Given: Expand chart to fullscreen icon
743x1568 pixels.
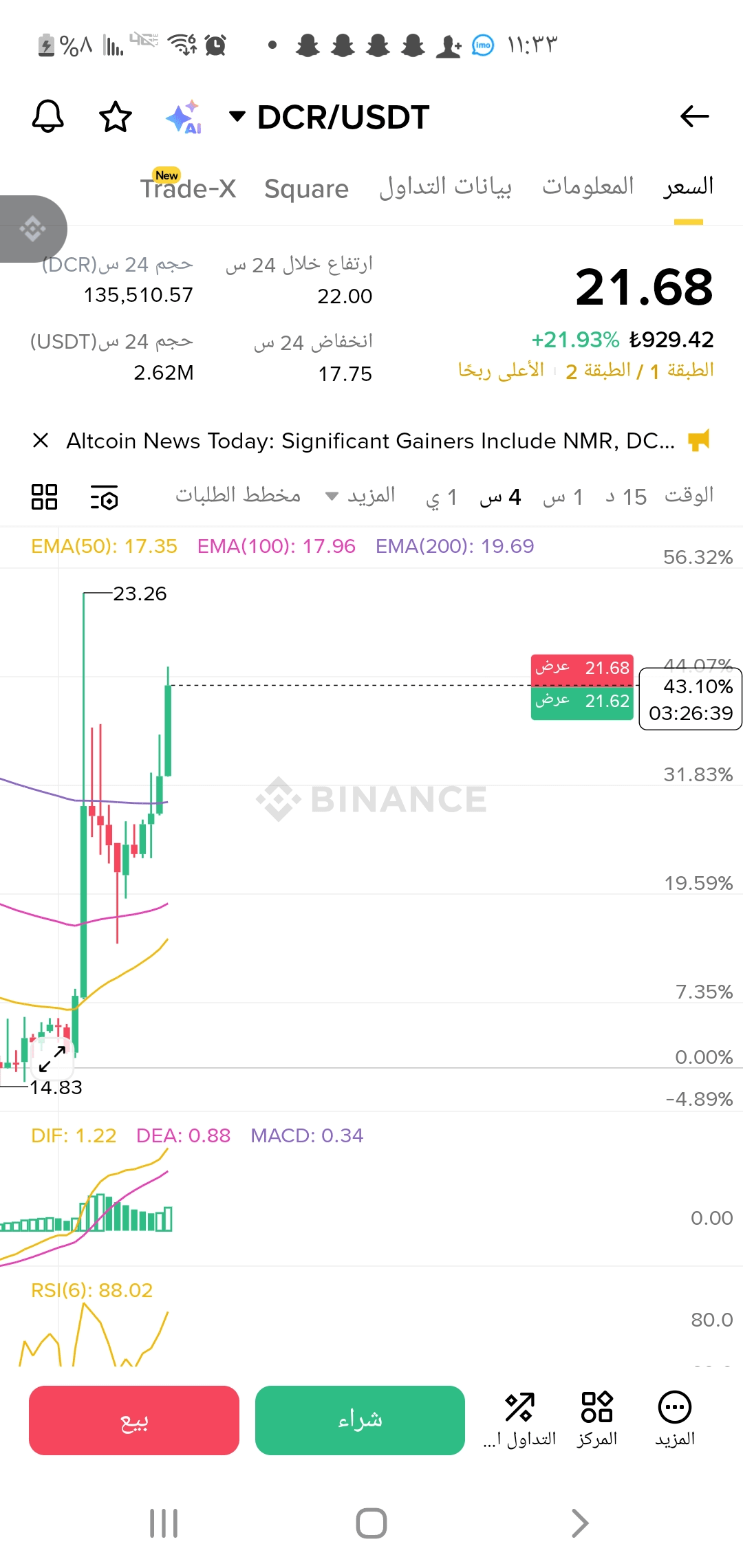Looking at the screenshot, I should 52,1058.
